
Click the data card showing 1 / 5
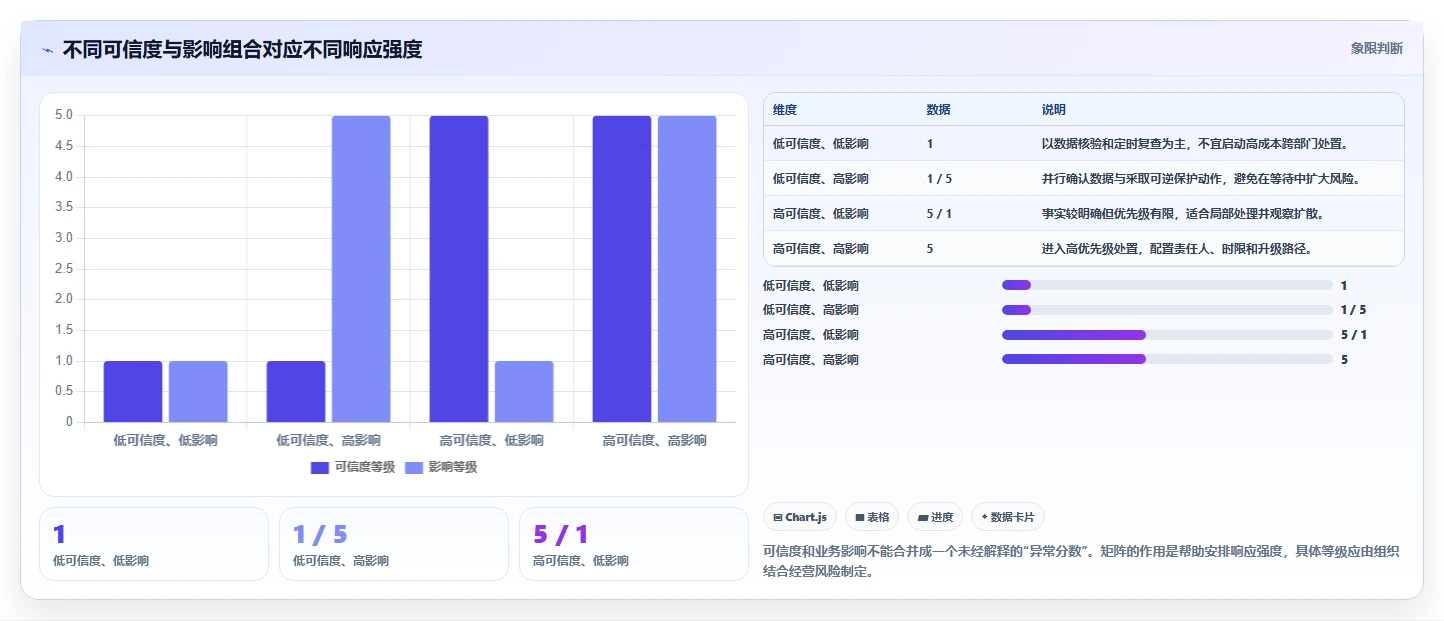pos(394,544)
